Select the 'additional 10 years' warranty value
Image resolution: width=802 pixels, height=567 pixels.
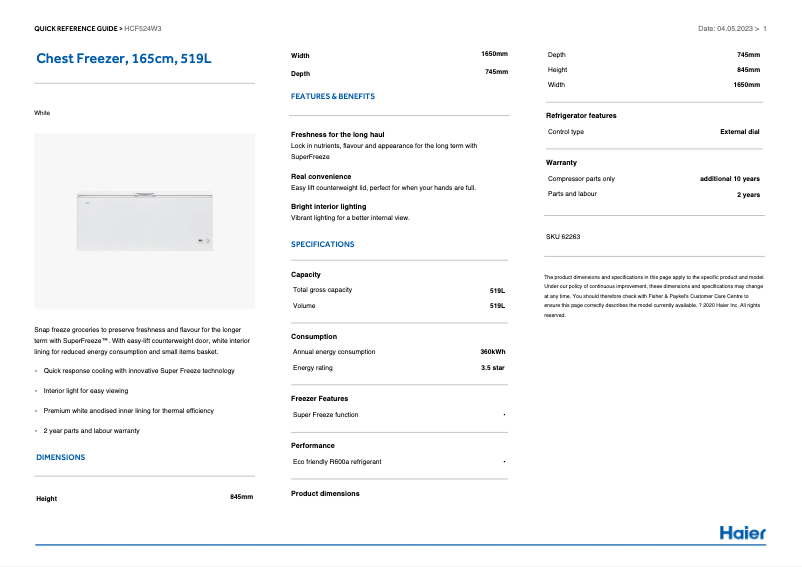coord(729,179)
